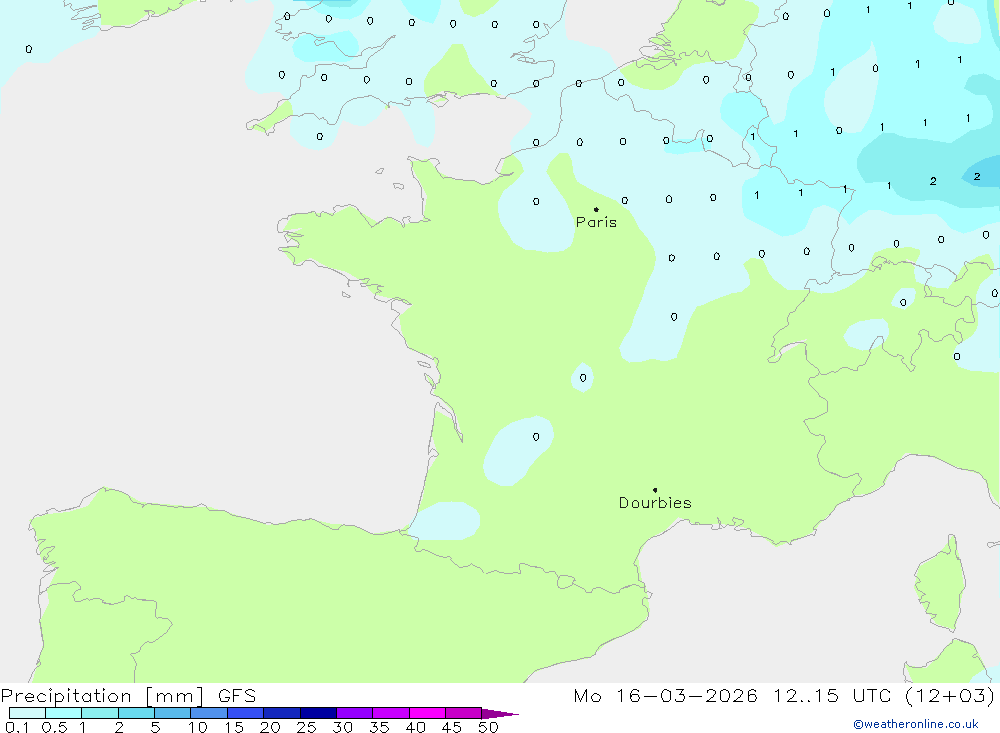
Task: Pick the 0.1–0.5 mm palest cyan legend swatch
Action: tap(27, 713)
